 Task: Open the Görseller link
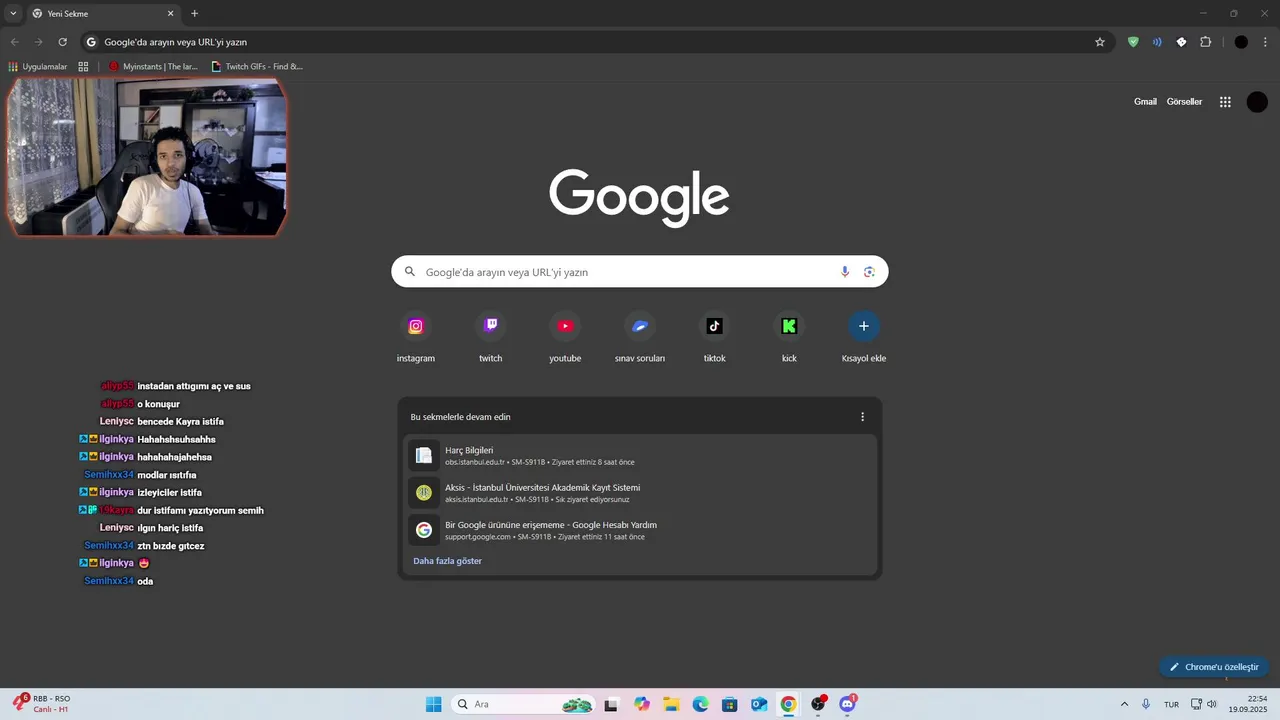tap(1184, 102)
